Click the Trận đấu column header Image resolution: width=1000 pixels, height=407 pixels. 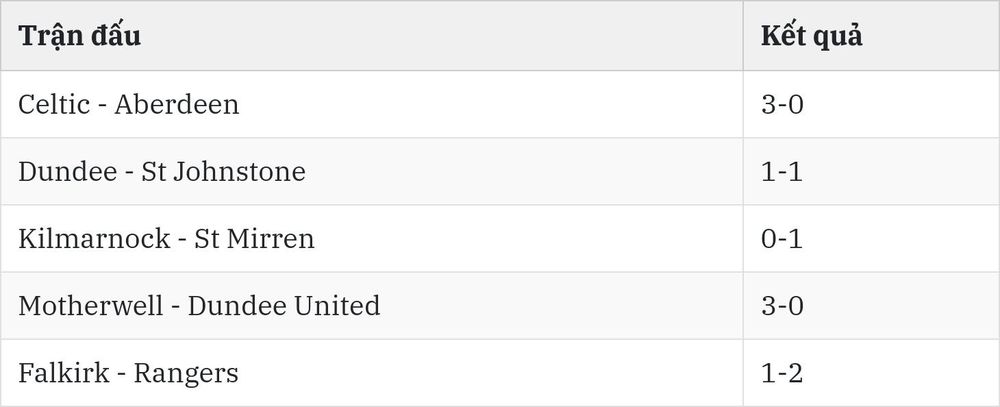372,36
